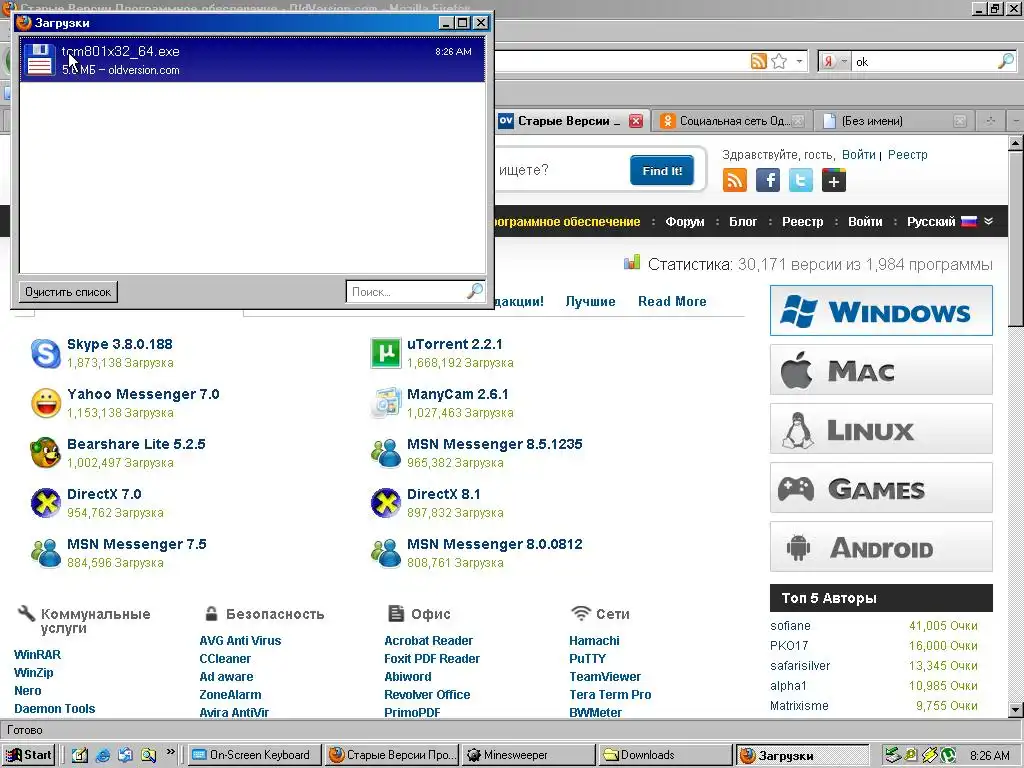Click the MSN Messenger 8.5.1235 icon
Viewport: 1024px width, 768px height.
click(x=385, y=453)
